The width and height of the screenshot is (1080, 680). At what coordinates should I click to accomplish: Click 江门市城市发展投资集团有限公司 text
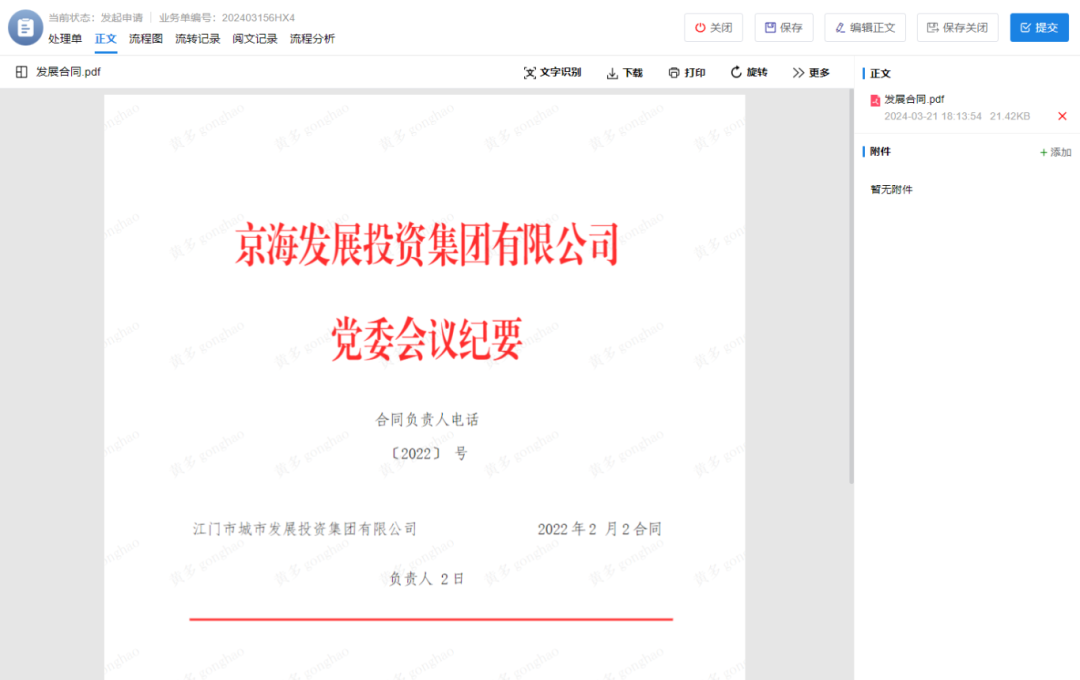pyautogui.click(x=305, y=529)
